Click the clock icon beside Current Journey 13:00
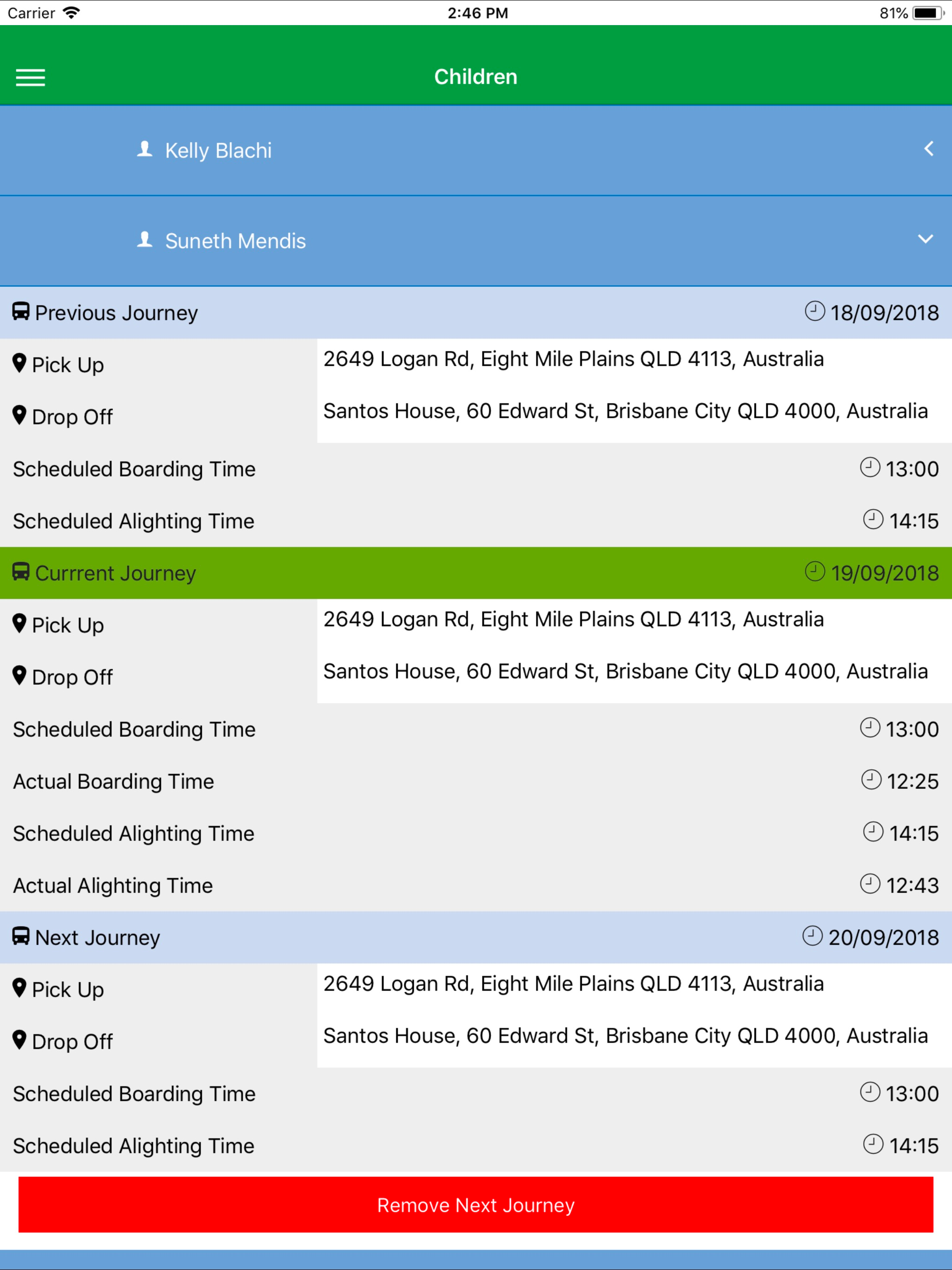Image resolution: width=952 pixels, height=1270 pixels. (x=870, y=728)
